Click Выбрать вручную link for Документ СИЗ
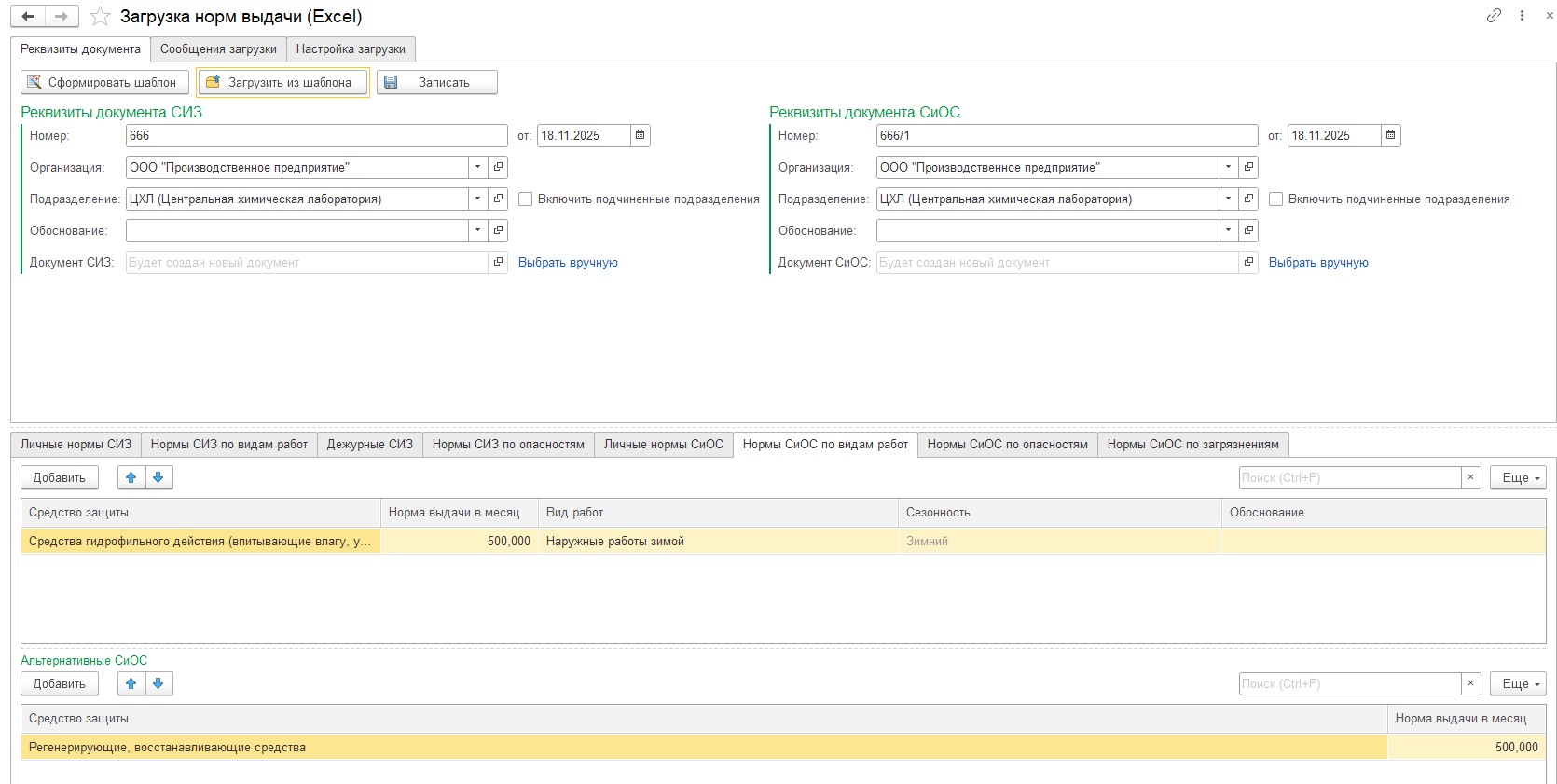 (x=568, y=263)
